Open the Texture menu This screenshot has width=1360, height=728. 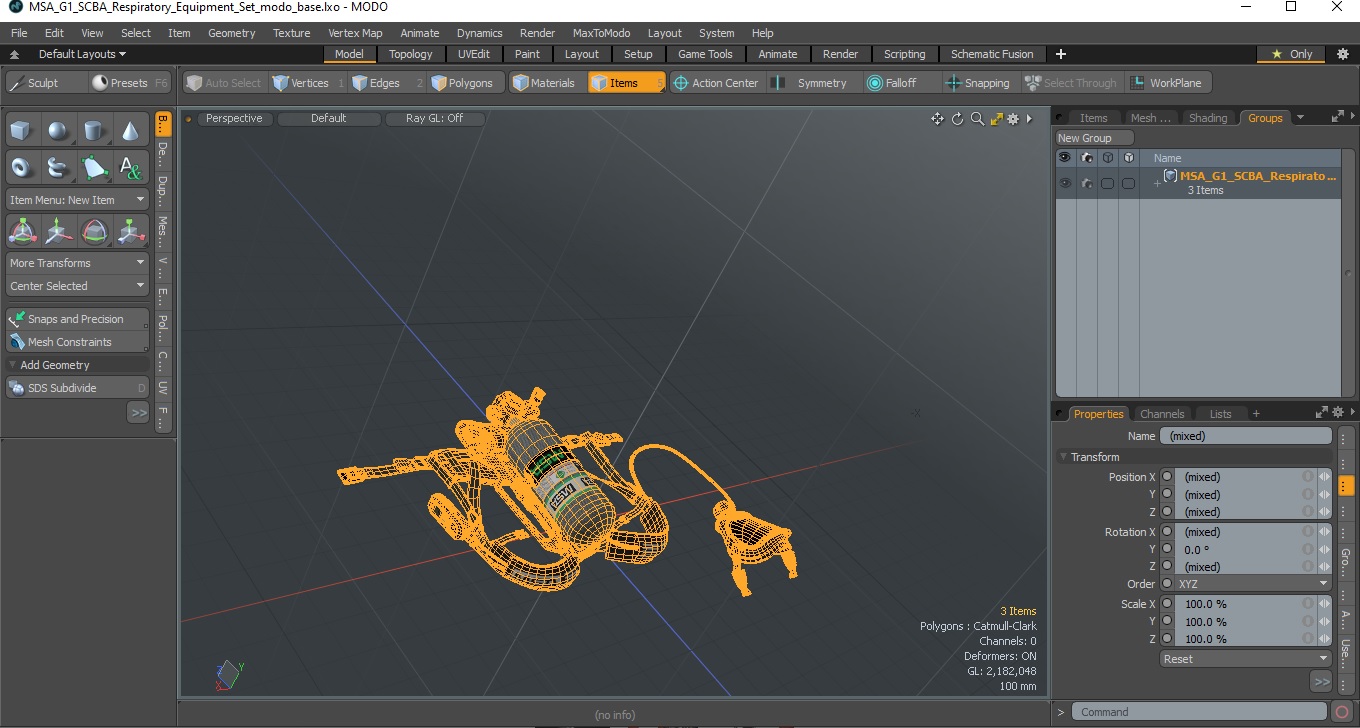click(x=292, y=33)
